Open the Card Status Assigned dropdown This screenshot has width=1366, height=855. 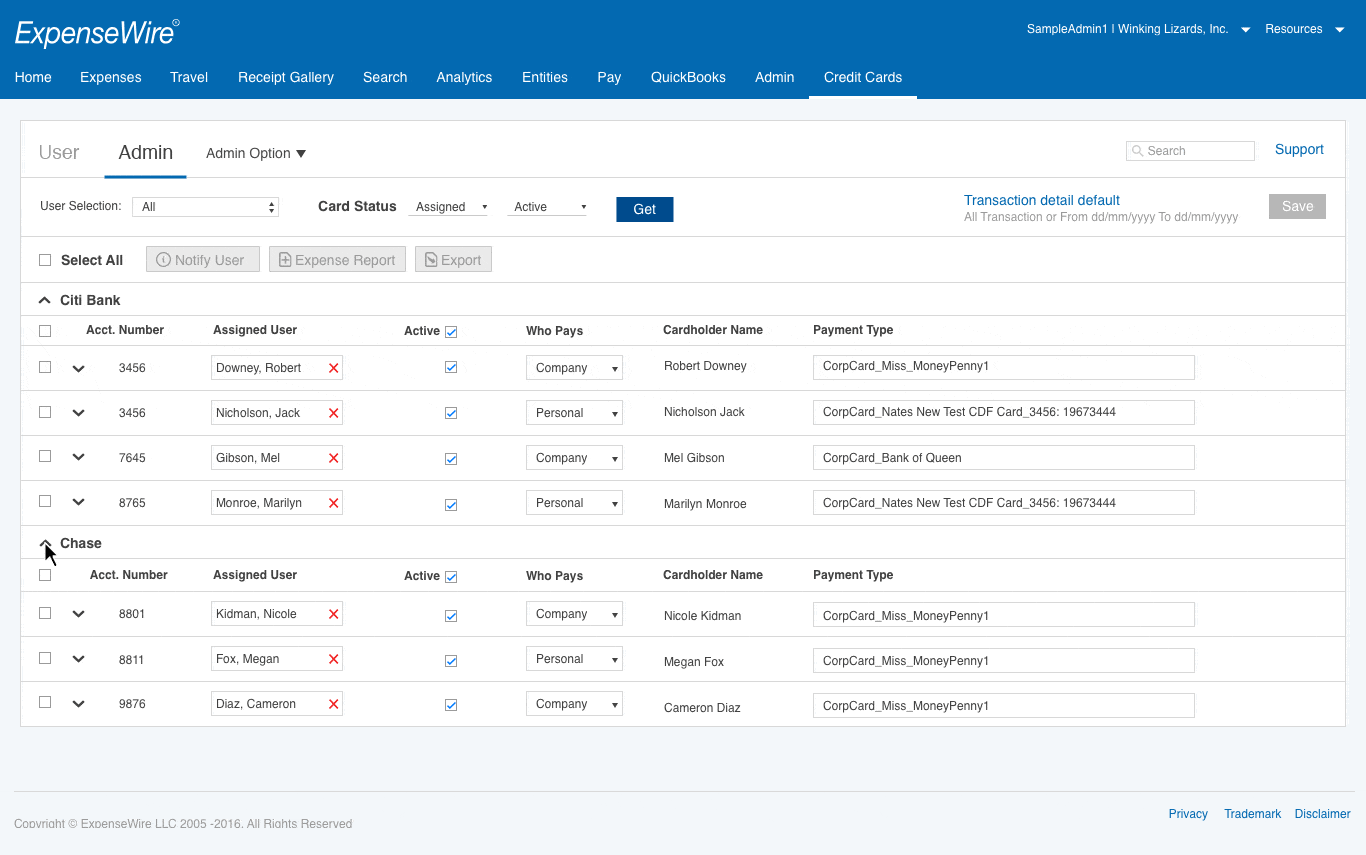click(x=448, y=207)
